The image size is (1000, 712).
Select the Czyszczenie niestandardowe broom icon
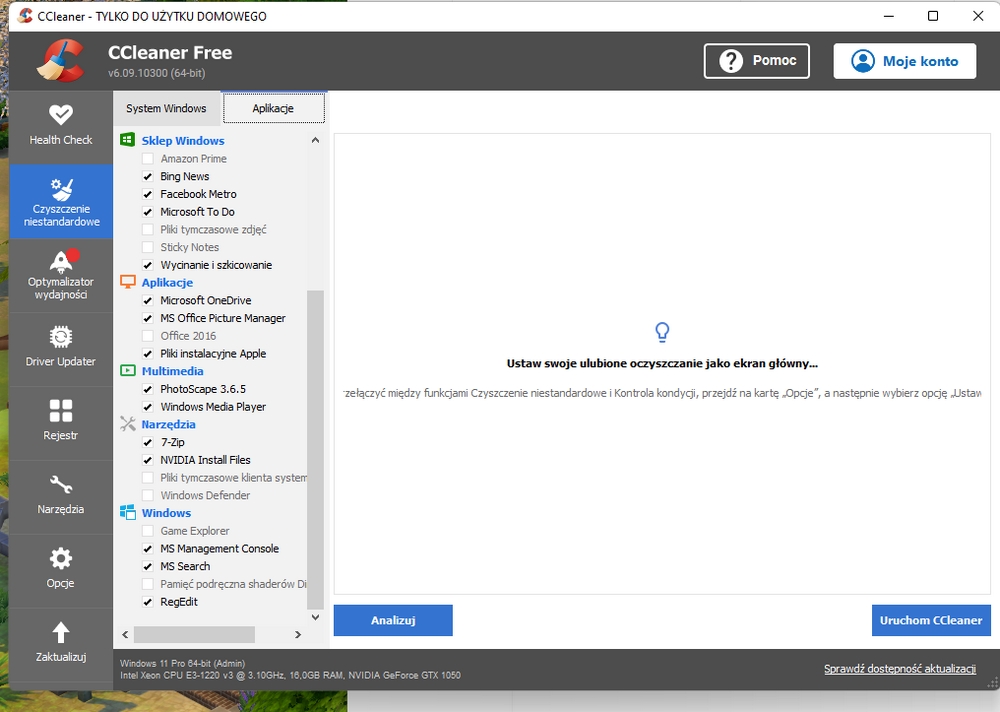click(x=61, y=189)
